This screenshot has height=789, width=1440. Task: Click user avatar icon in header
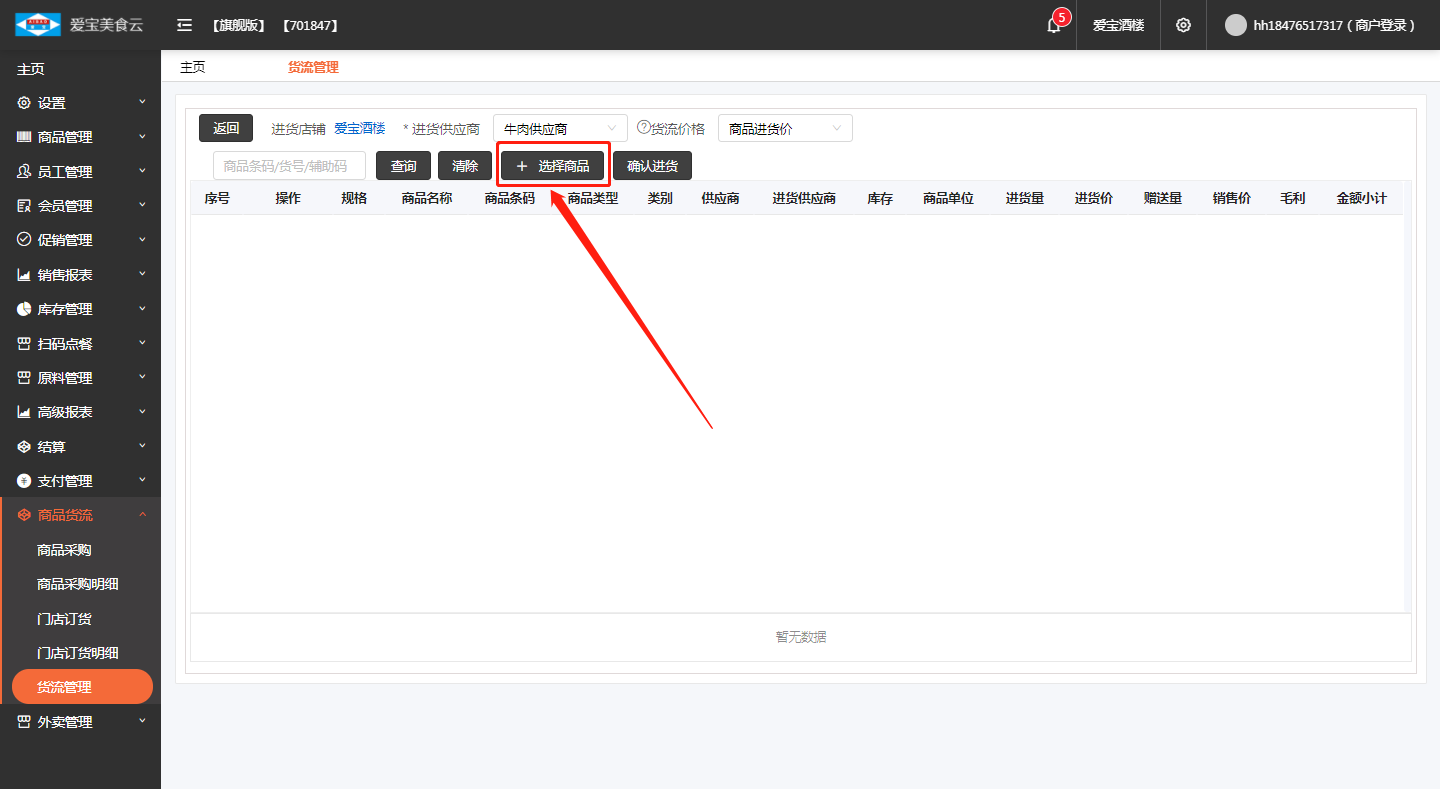(1236, 25)
